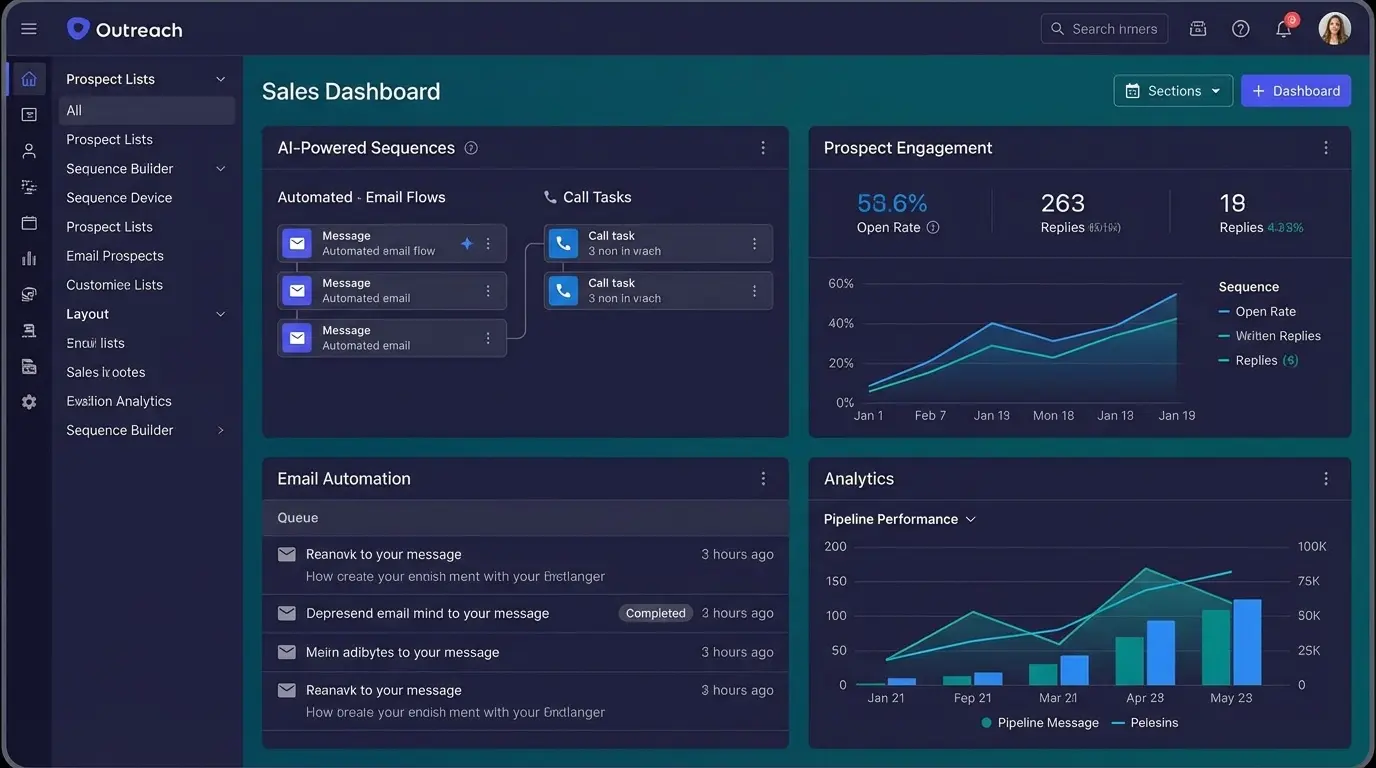The width and height of the screenshot is (1376, 768).
Task: Click the analytics bar-chart icon in sidebar
Action: tap(28, 258)
